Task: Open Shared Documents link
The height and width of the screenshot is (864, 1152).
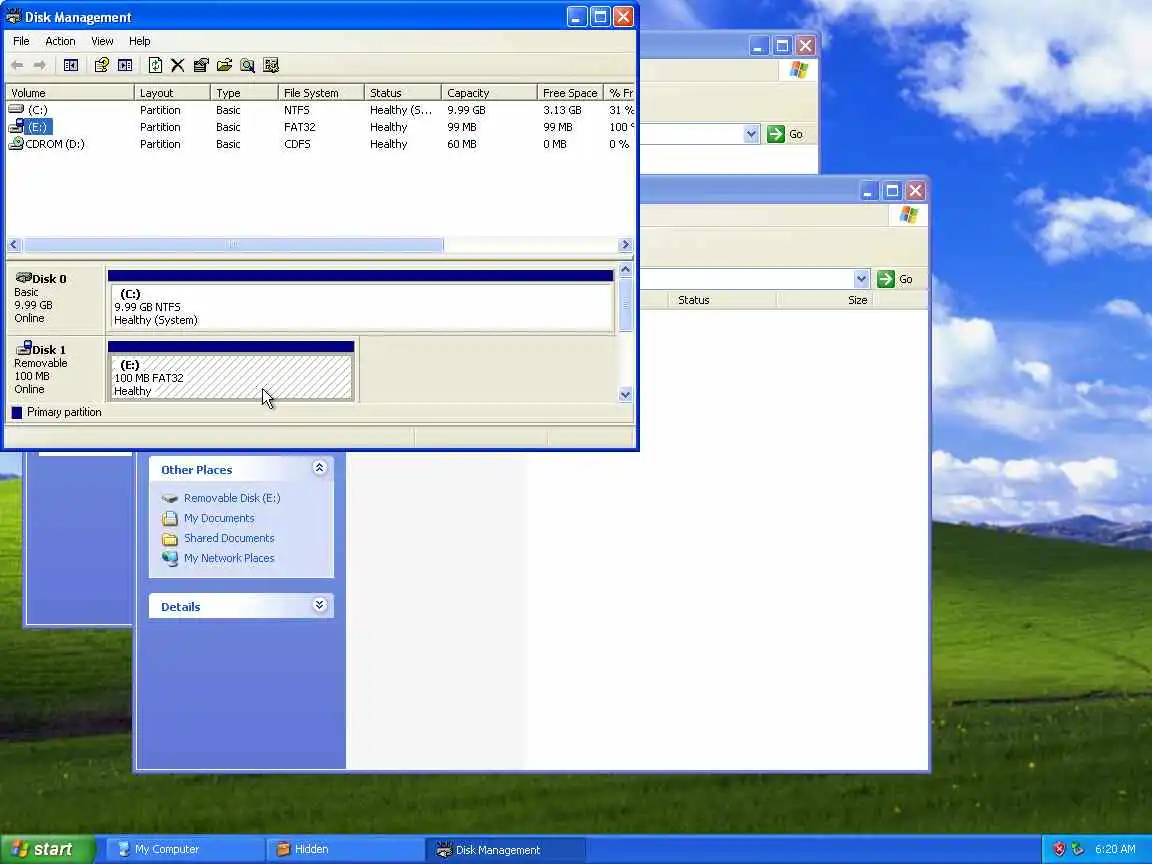Action: coord(229,539)
